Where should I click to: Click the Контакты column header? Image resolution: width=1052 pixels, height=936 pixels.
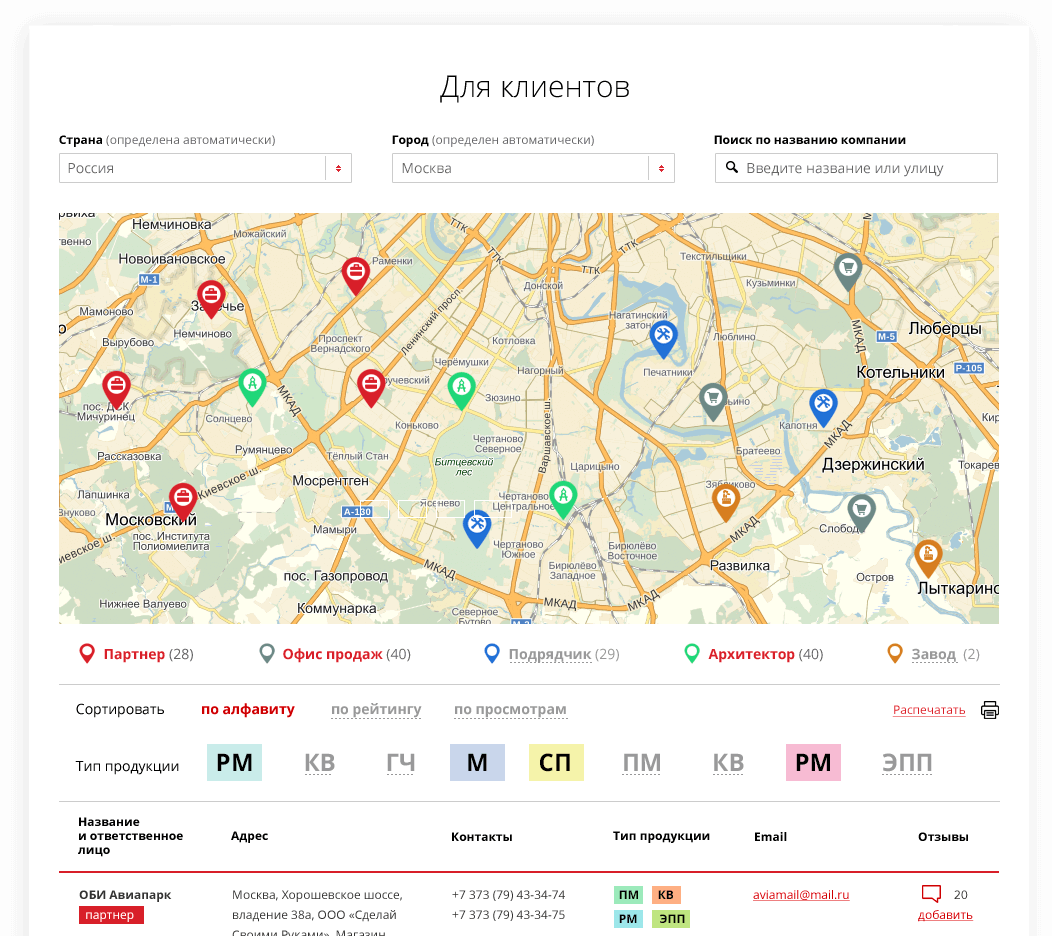[481, 837]
